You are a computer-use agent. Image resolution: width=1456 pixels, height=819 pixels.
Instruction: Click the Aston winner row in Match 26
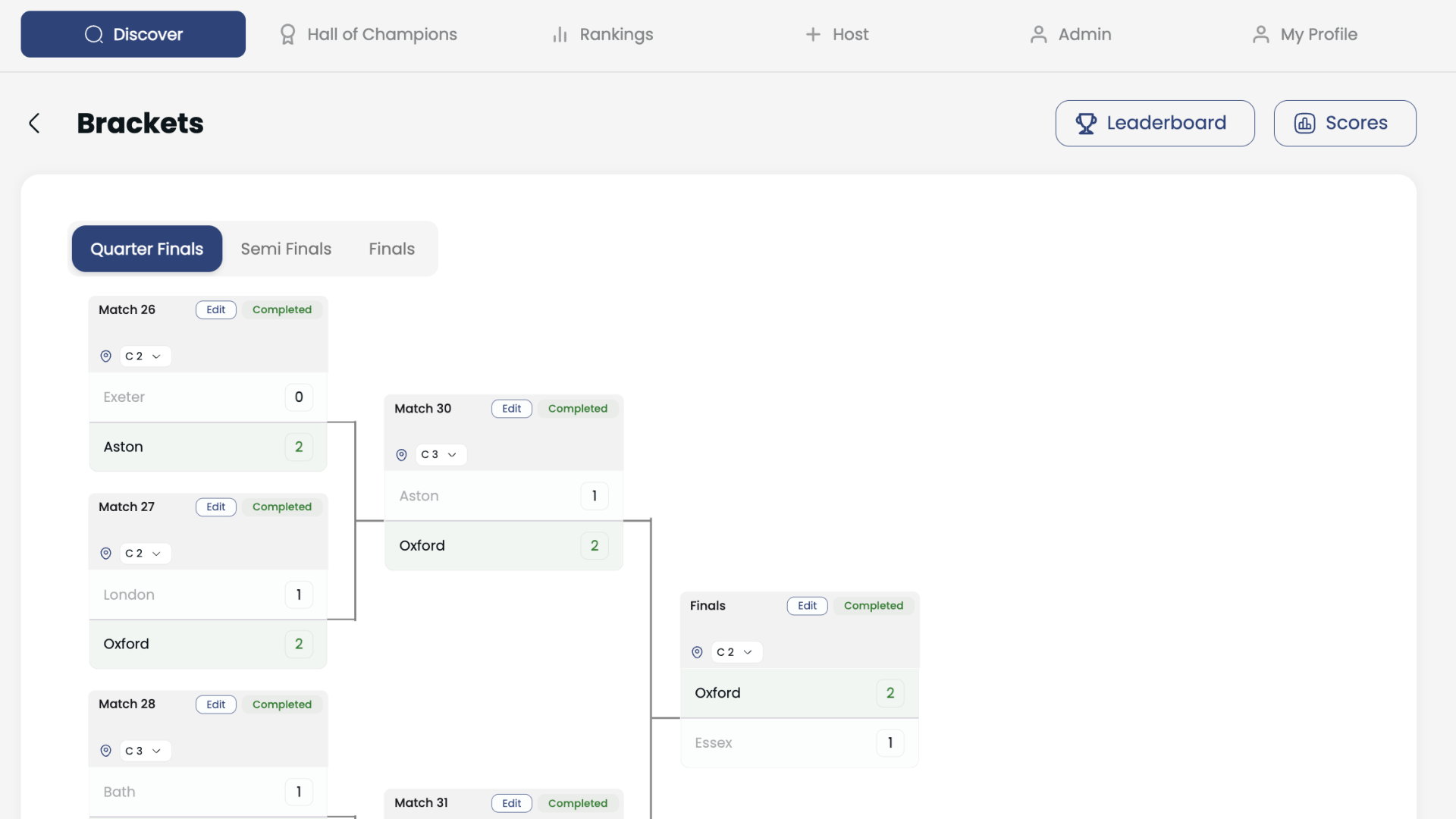[x=208, y=447]
